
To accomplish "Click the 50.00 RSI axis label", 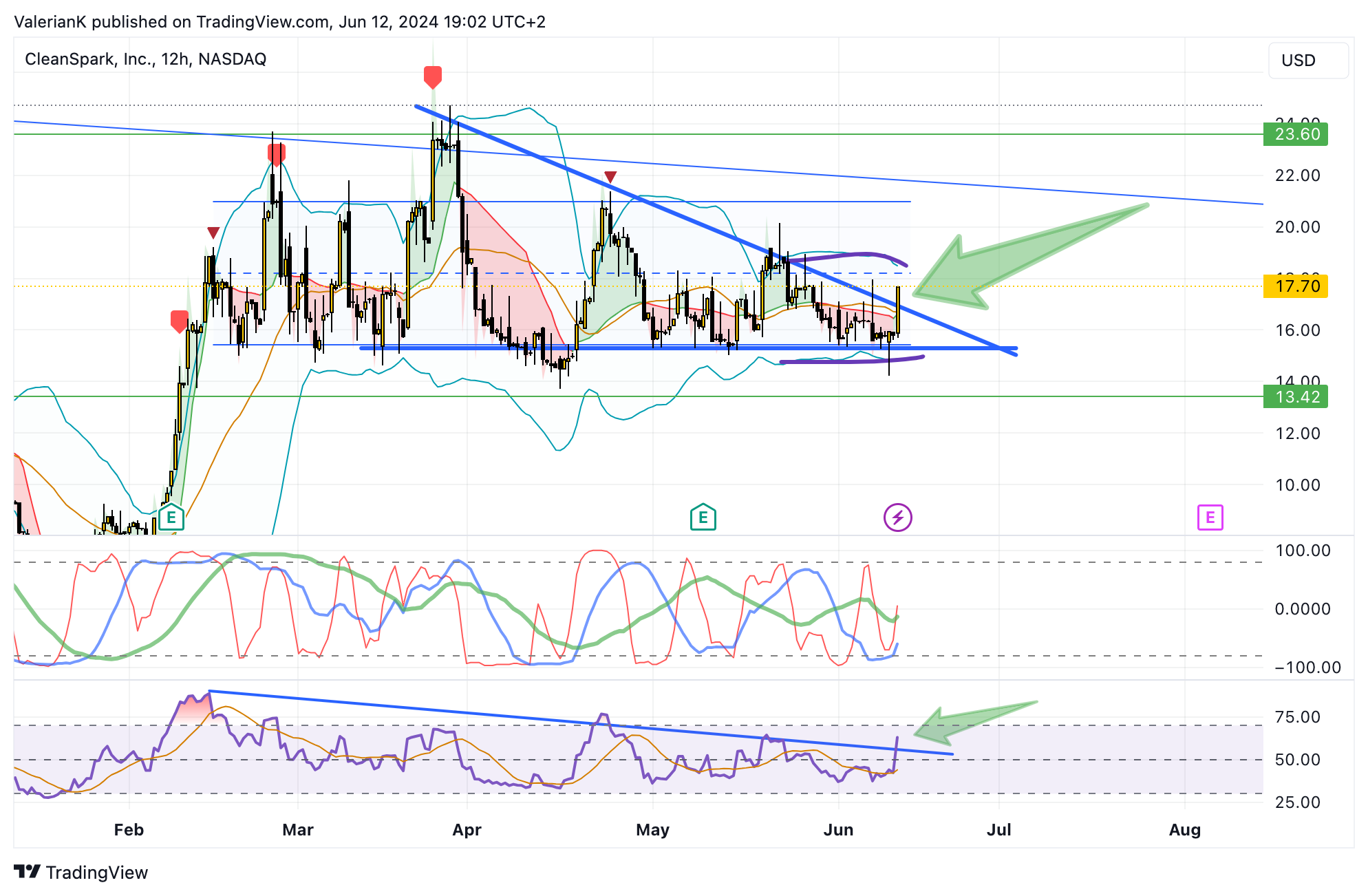I will (1298, 760).
